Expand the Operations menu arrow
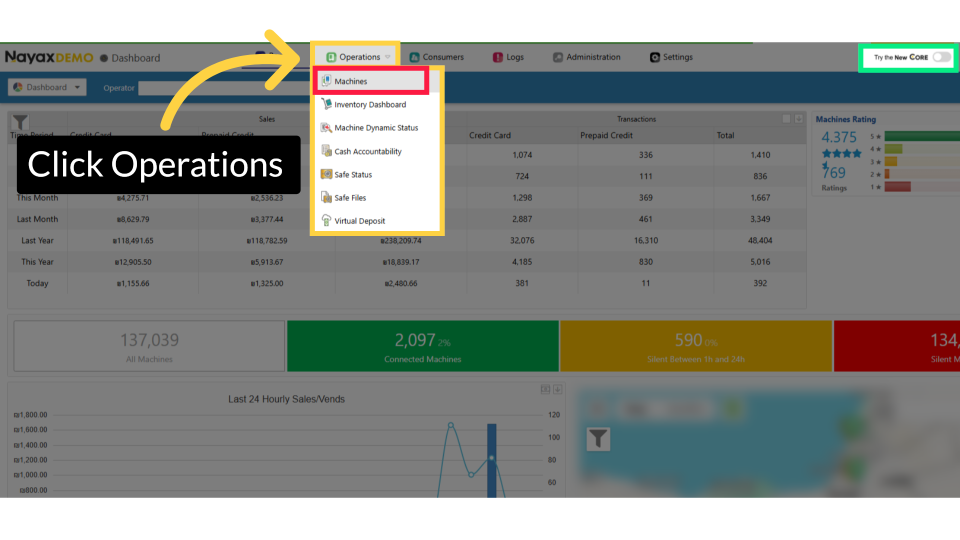 [x=388, y=58]
